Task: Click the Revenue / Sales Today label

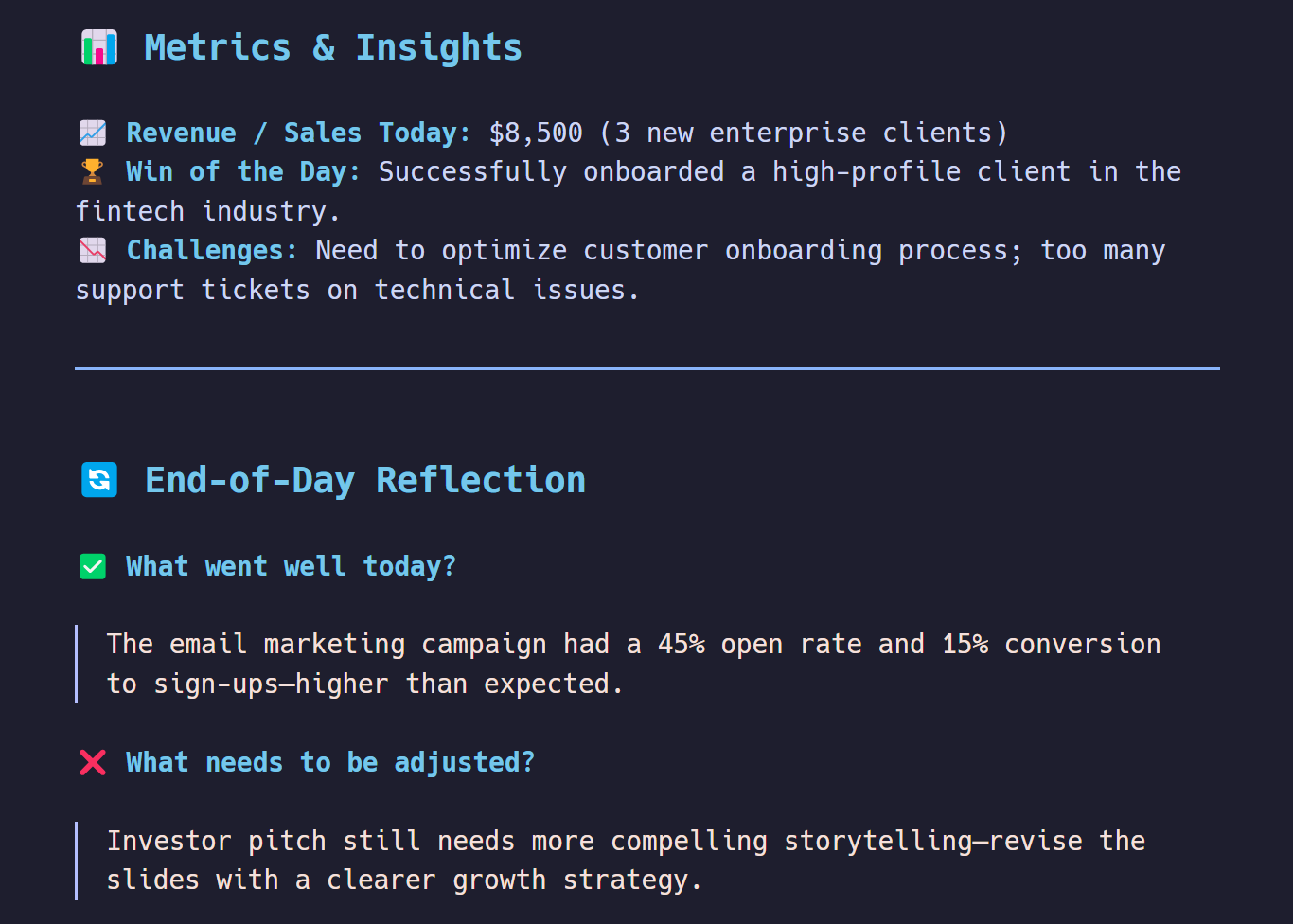Action: pyautogui.click(x=298, y=133)
